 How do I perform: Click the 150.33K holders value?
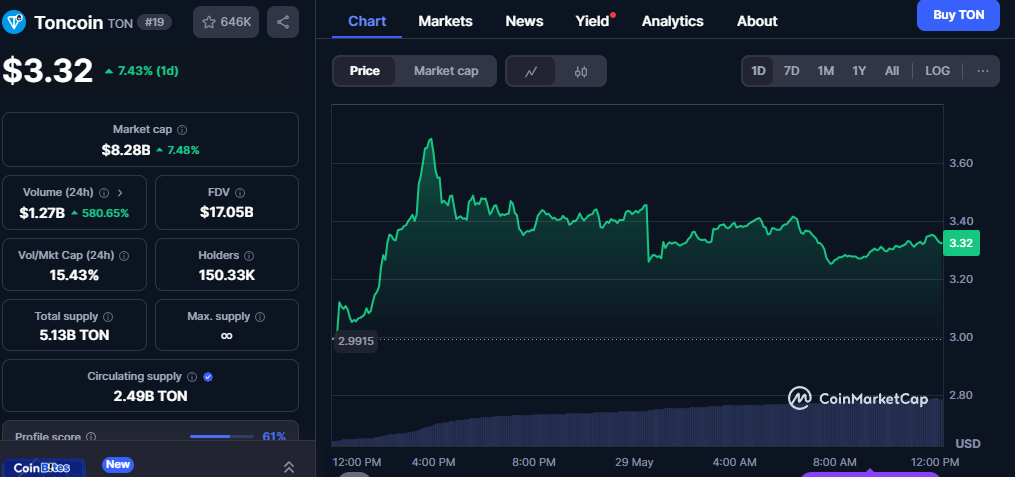(x=227, y=275)
